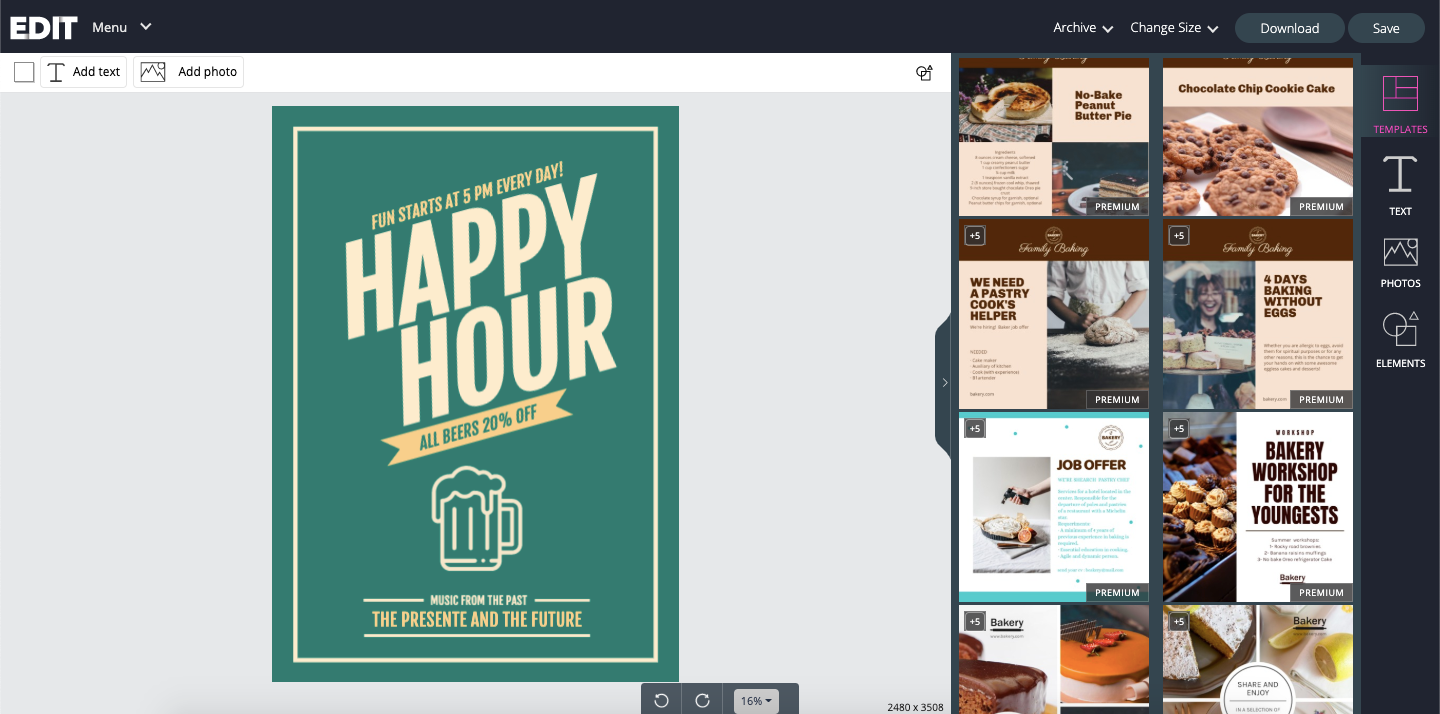This screenshot has width=1440, height=714.
Task: Select the Text tool in sidebar
Action: [x=1400, y=184]
